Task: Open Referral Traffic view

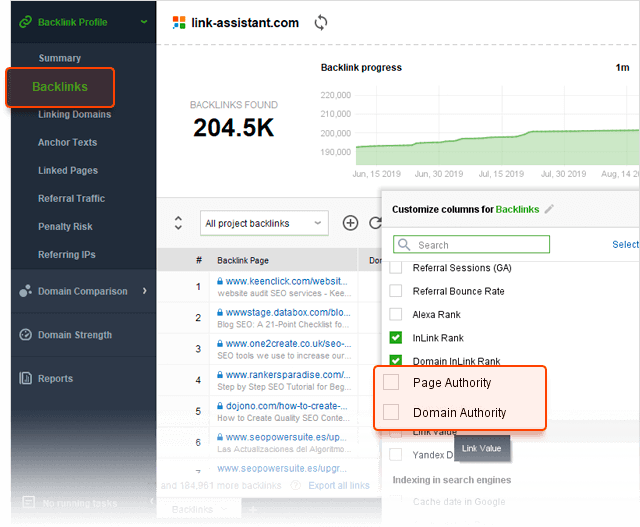Action: 71,198
